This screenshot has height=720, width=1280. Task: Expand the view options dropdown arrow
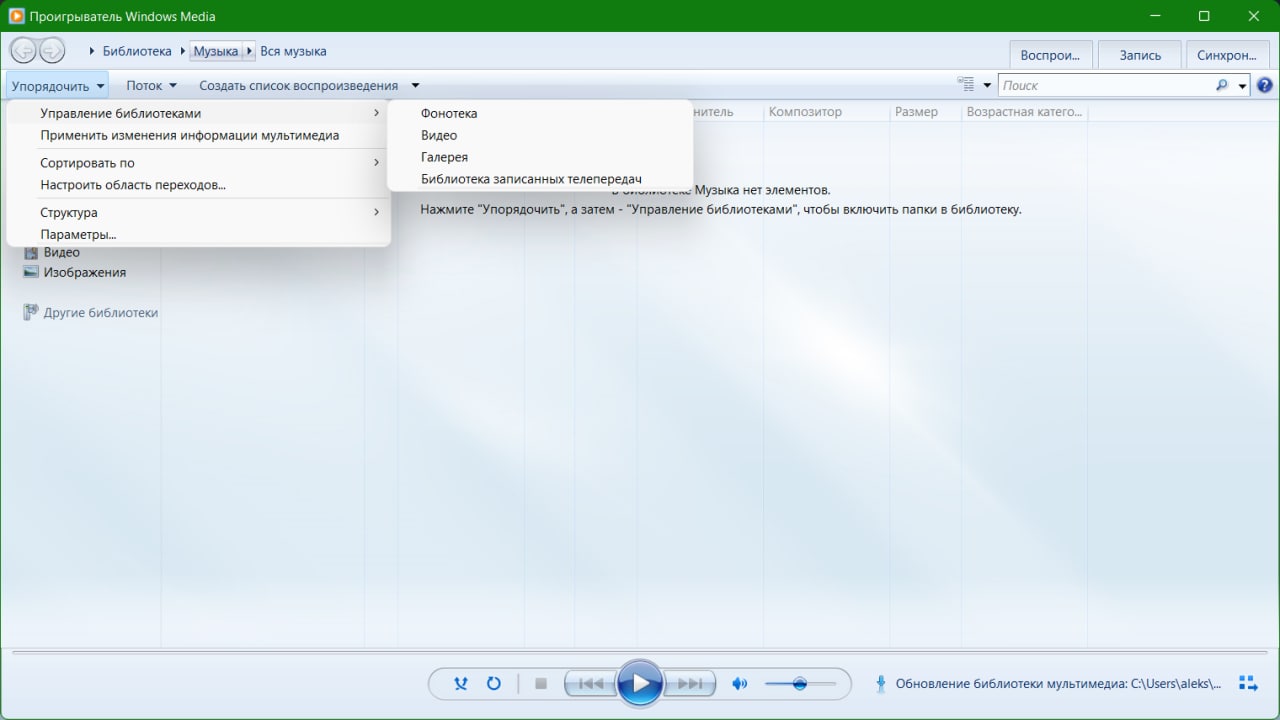tap(987, 86)
